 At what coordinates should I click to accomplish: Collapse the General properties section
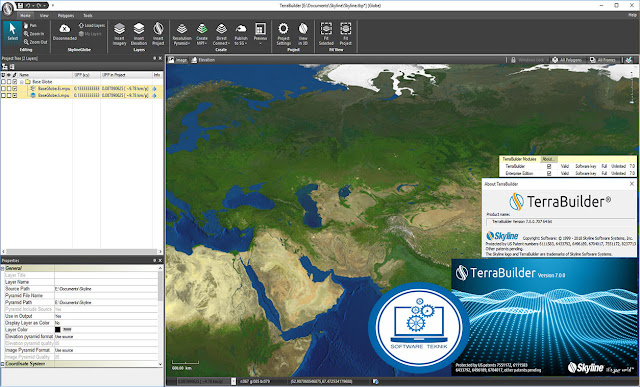2,268
